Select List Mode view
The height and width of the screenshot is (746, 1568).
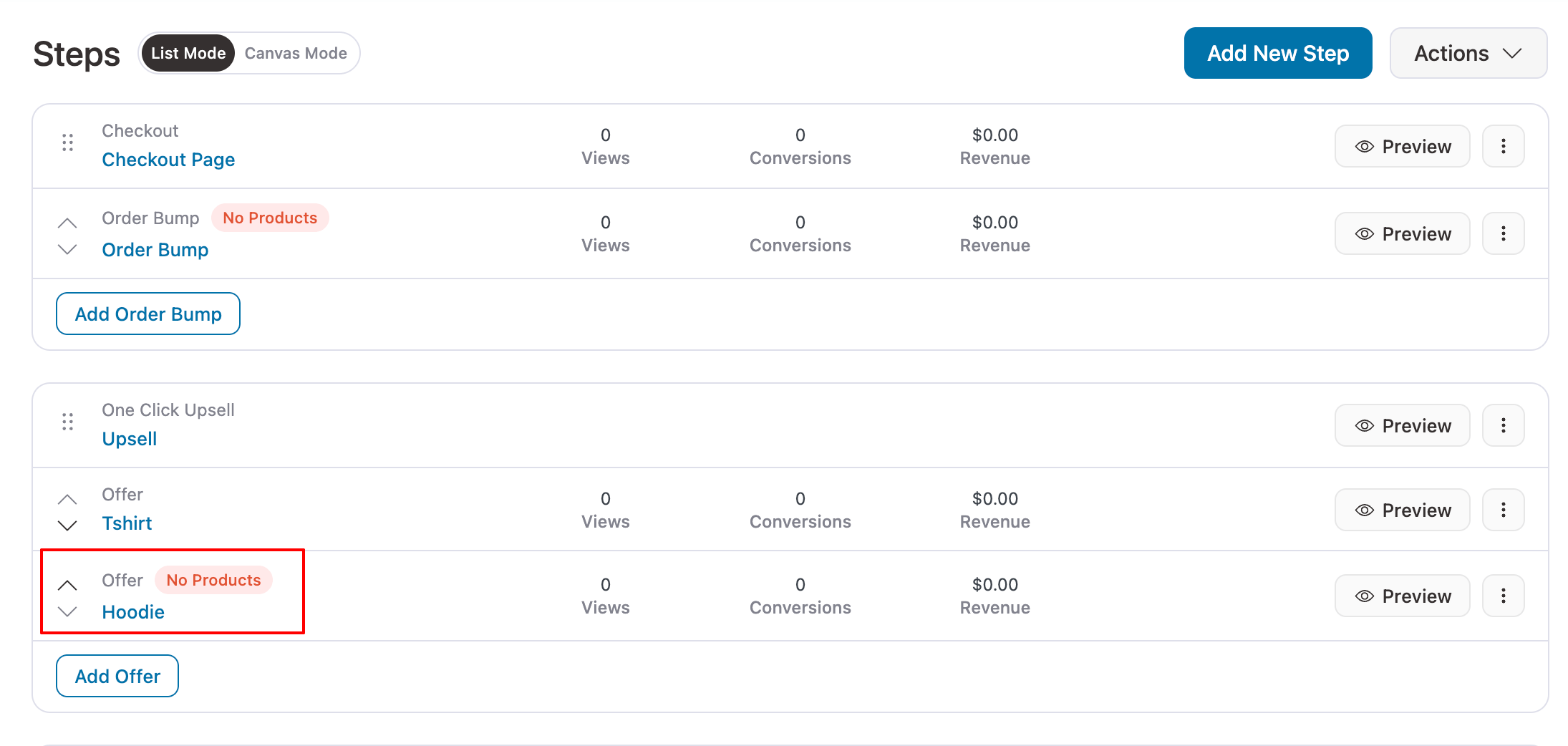click(x=188, y=53)
